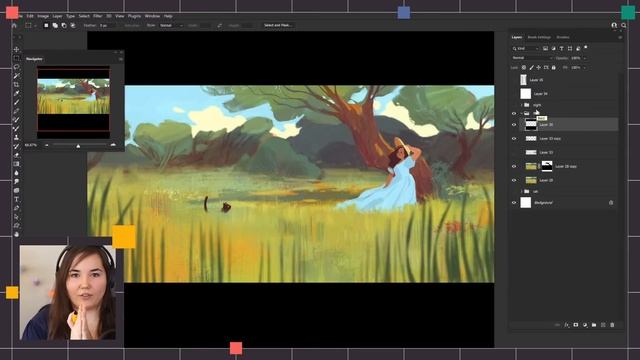Open the Navigator panel menu
This screenshot has width=640, height=360.
[120, 59]
